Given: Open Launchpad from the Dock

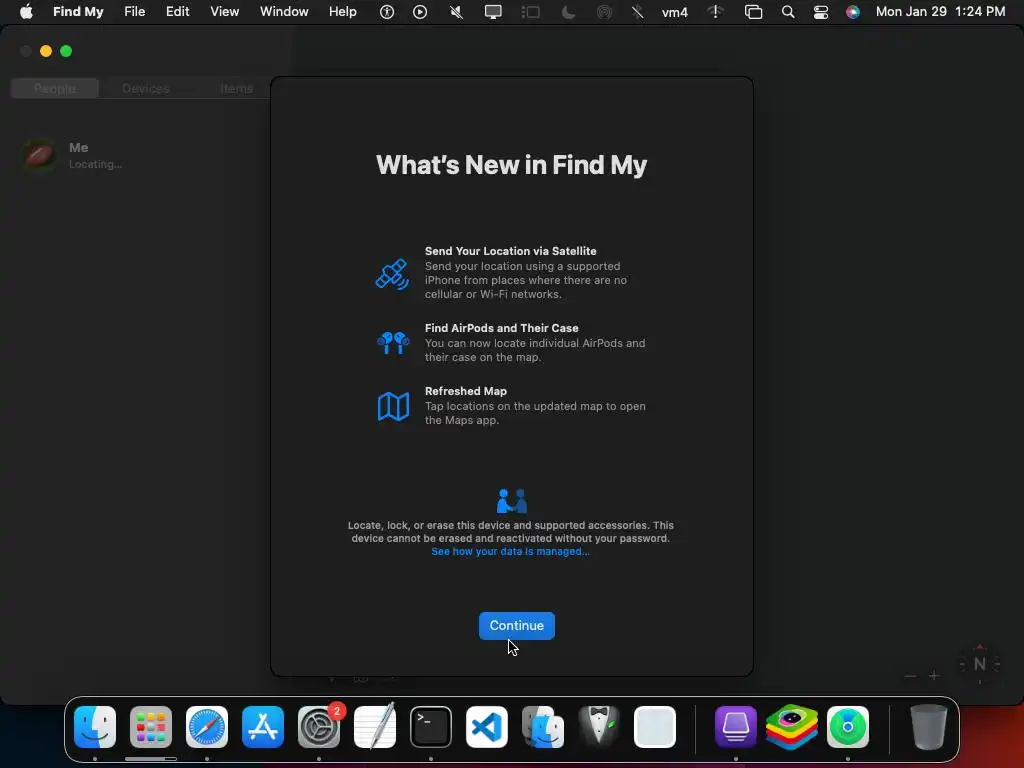Looking at the screenshot, I should pyautogui.click(x=151, y=727).
